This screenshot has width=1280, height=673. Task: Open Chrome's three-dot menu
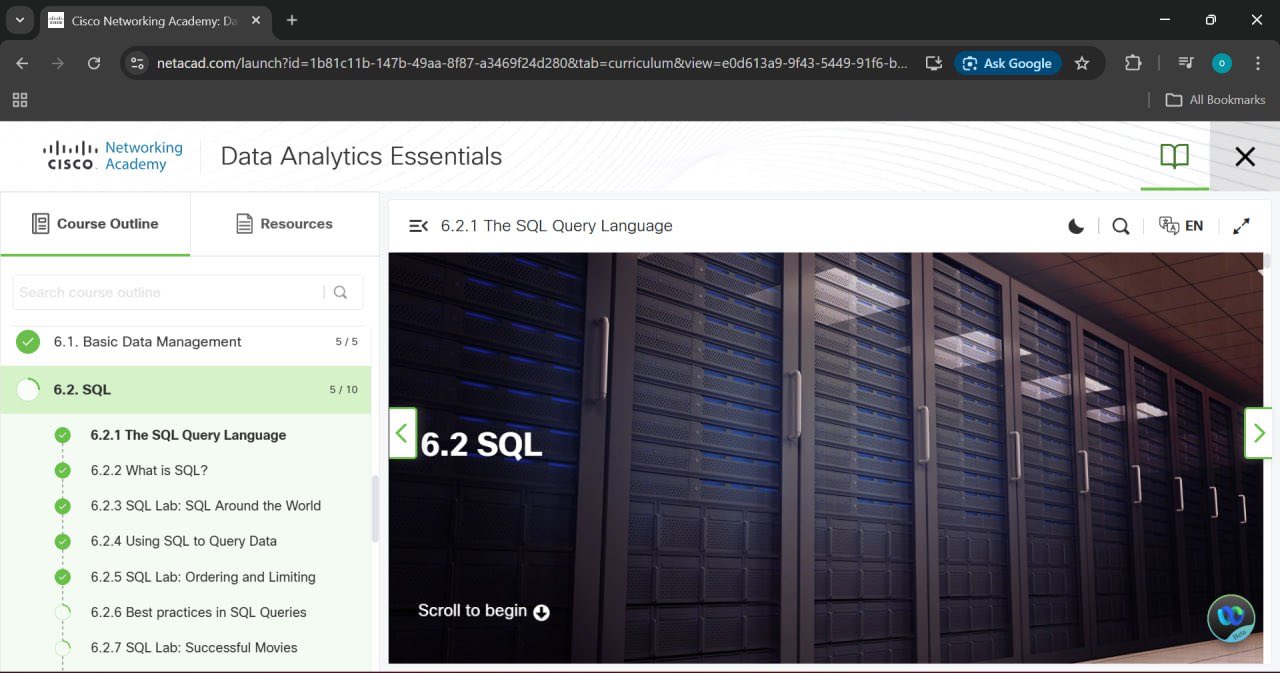pyautogui.click(x=1257, y=63)
